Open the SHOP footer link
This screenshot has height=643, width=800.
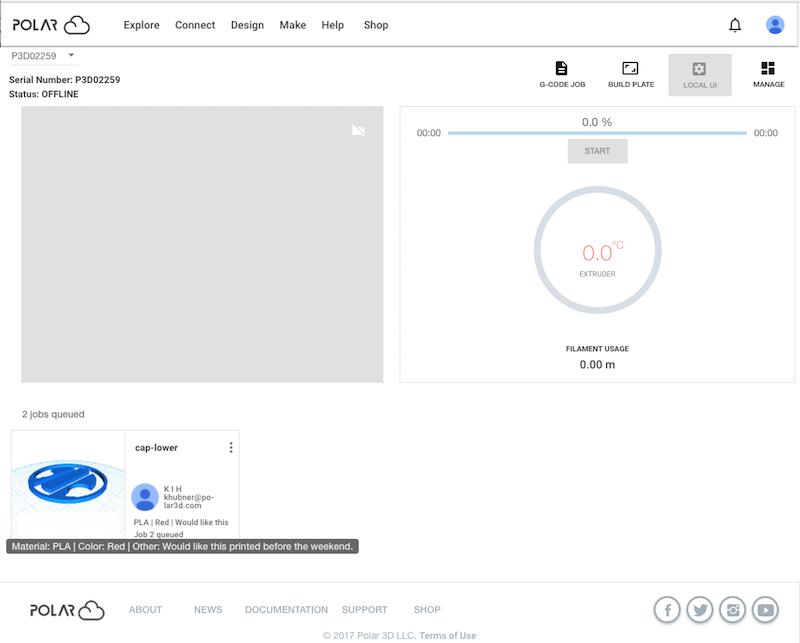[x=427, y=610]
